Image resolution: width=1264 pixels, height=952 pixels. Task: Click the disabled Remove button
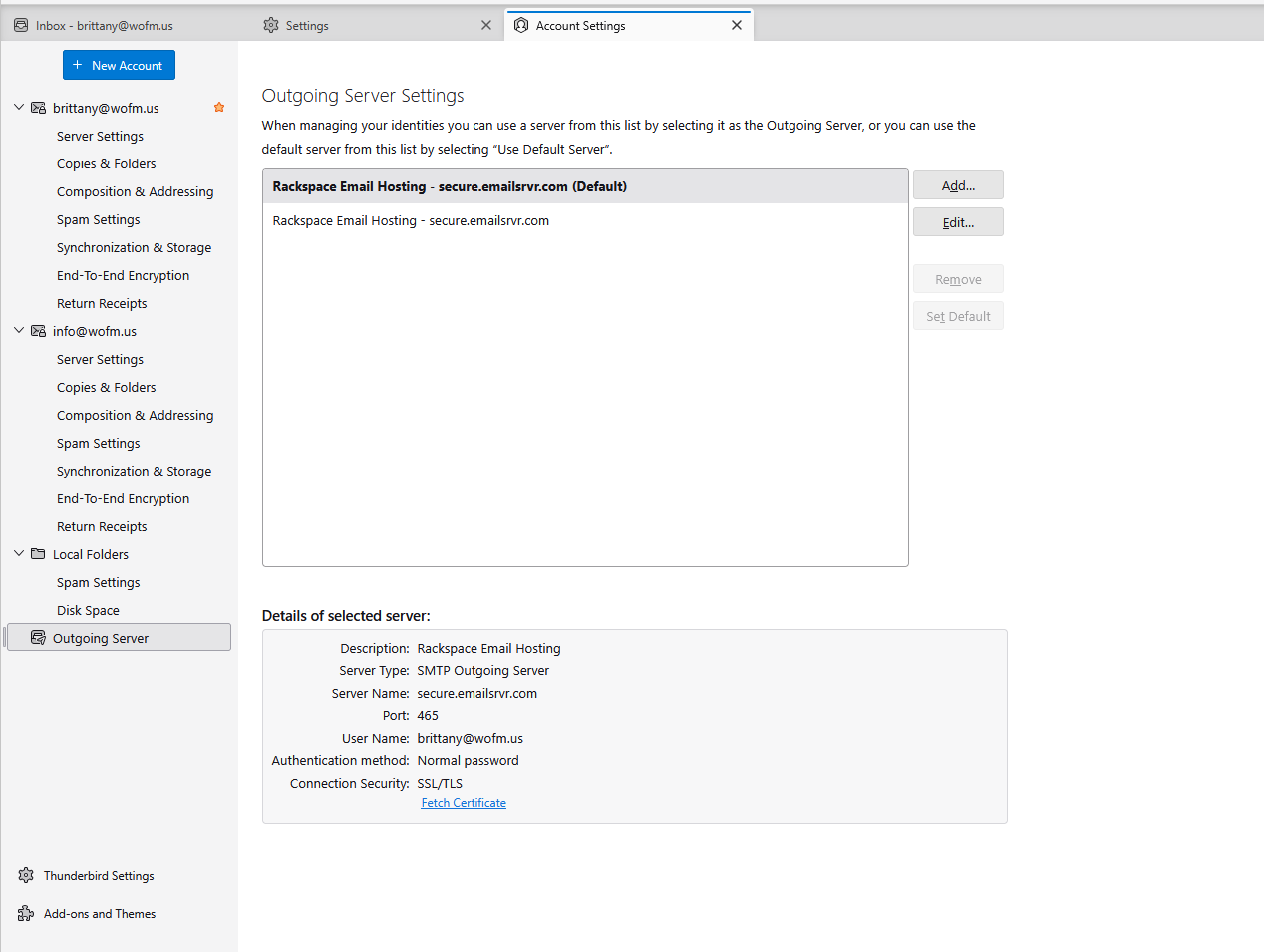pos(958,279)
